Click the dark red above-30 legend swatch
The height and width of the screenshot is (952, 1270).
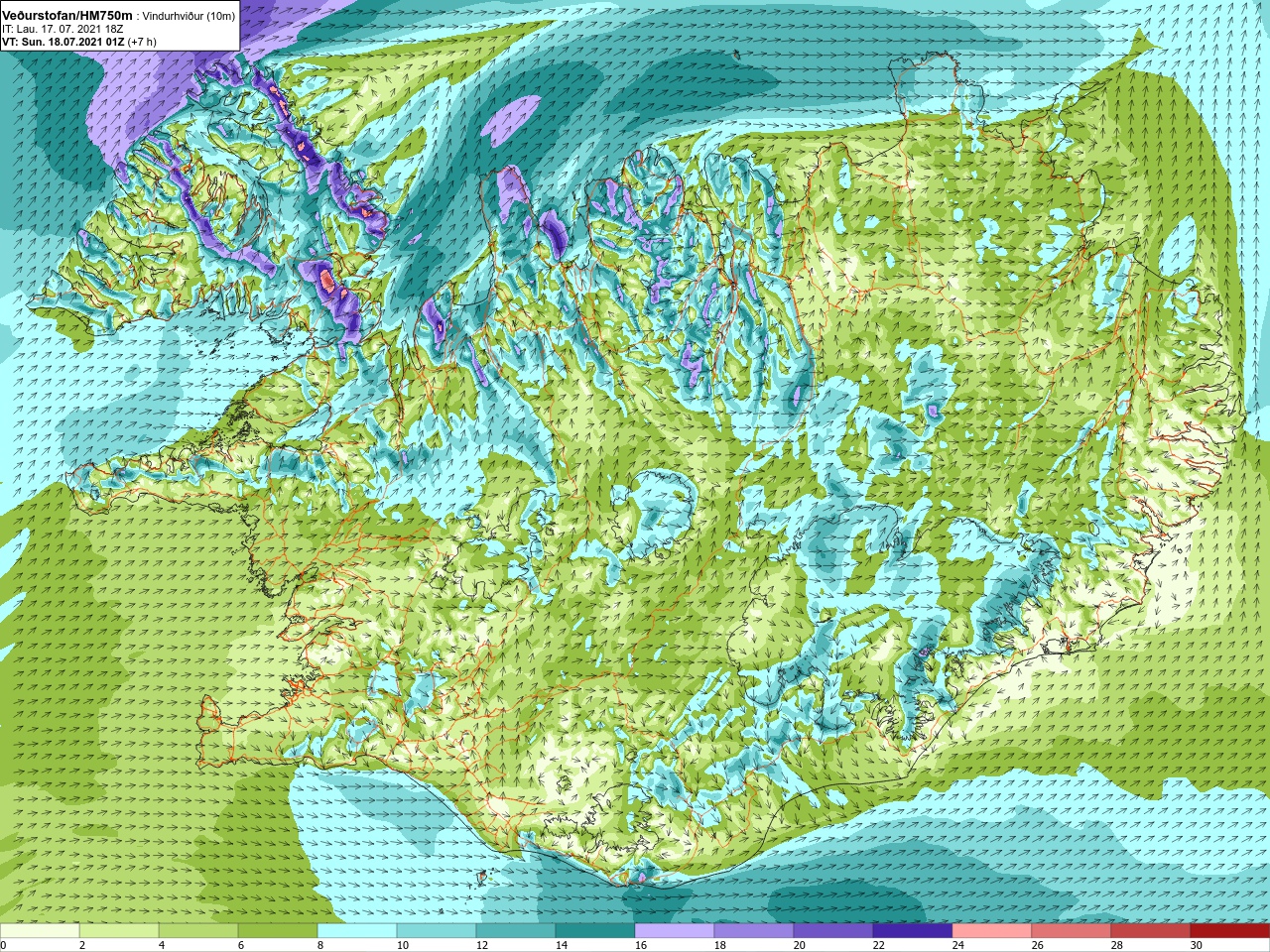pyautogui.click(x=1230, y=930)
